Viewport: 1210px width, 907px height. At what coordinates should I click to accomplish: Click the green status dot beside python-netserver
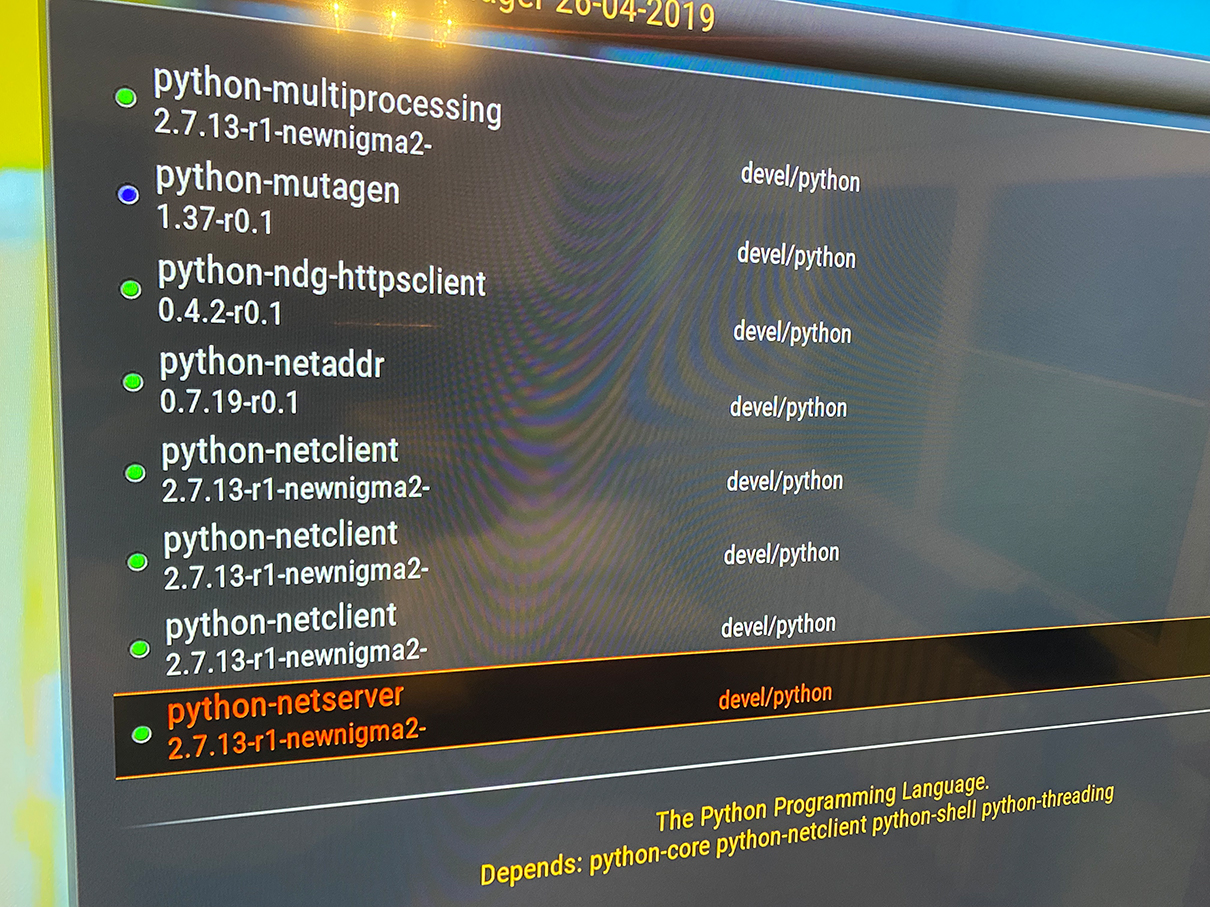pos(141,735)
